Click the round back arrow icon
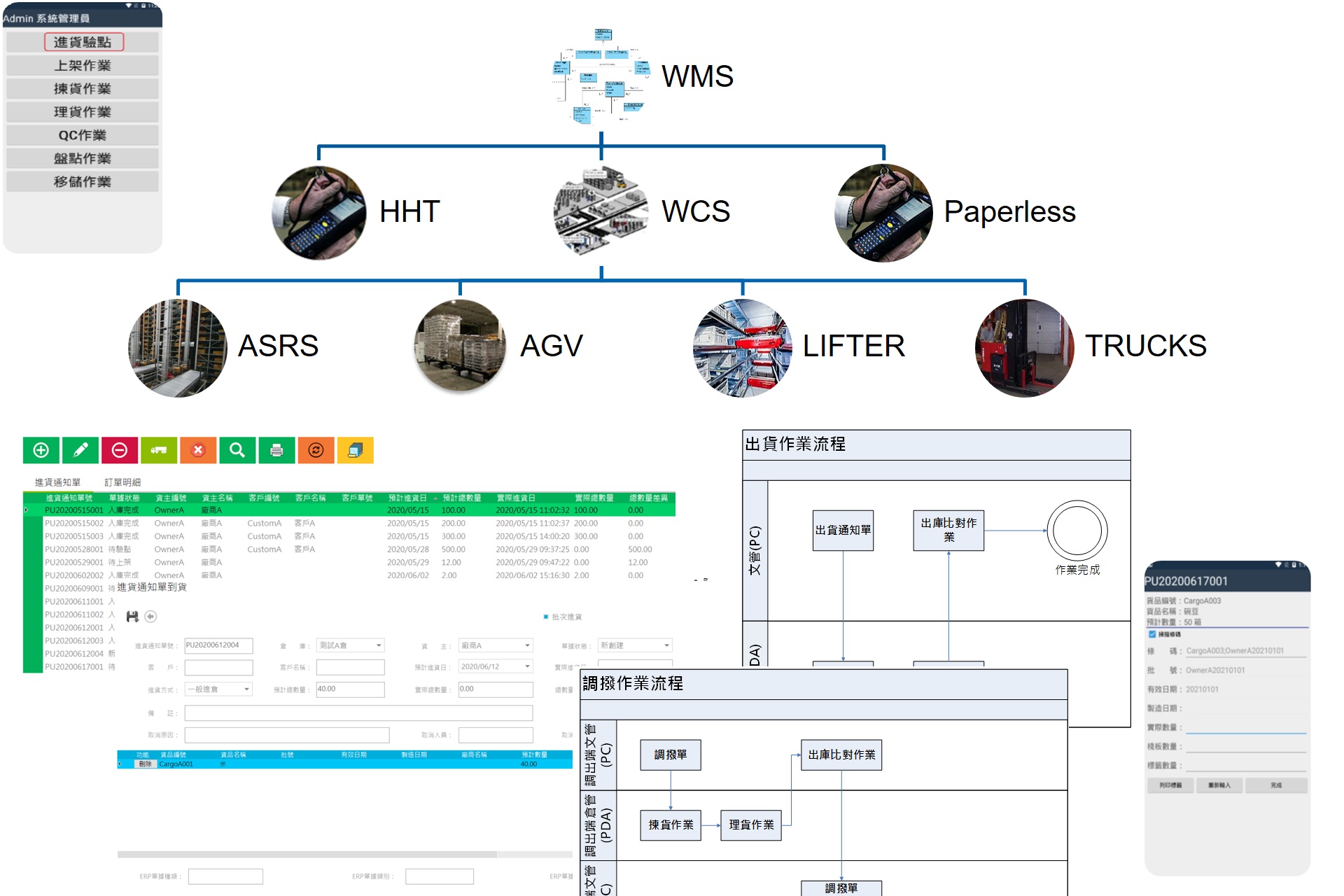The height and width of the screenshot is (896, 1344). 150,617
